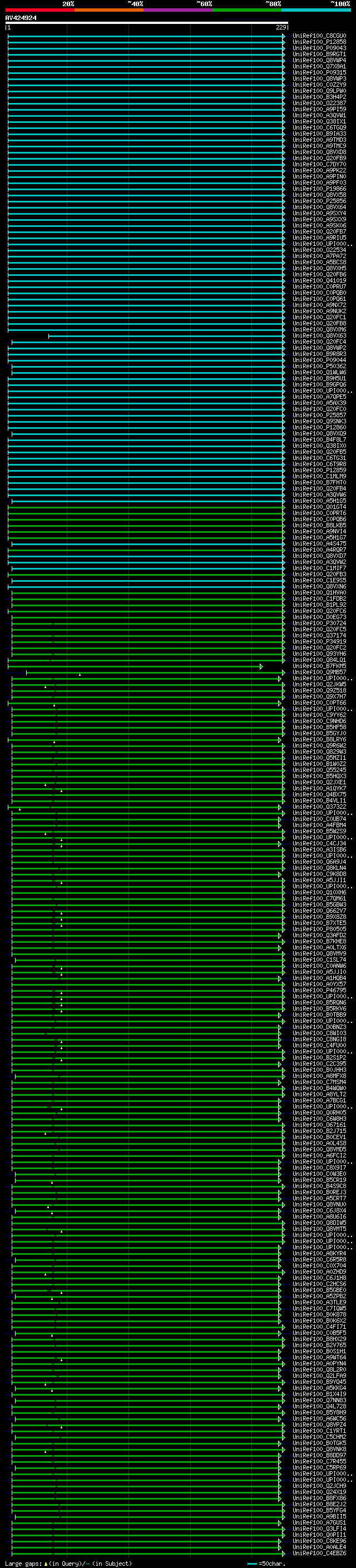The height and width of the screenshot is (1568, 356).
Task: Select hit label UniRef100_Q8VXD8
Action: pyautogui.click(x=319, y=151)
